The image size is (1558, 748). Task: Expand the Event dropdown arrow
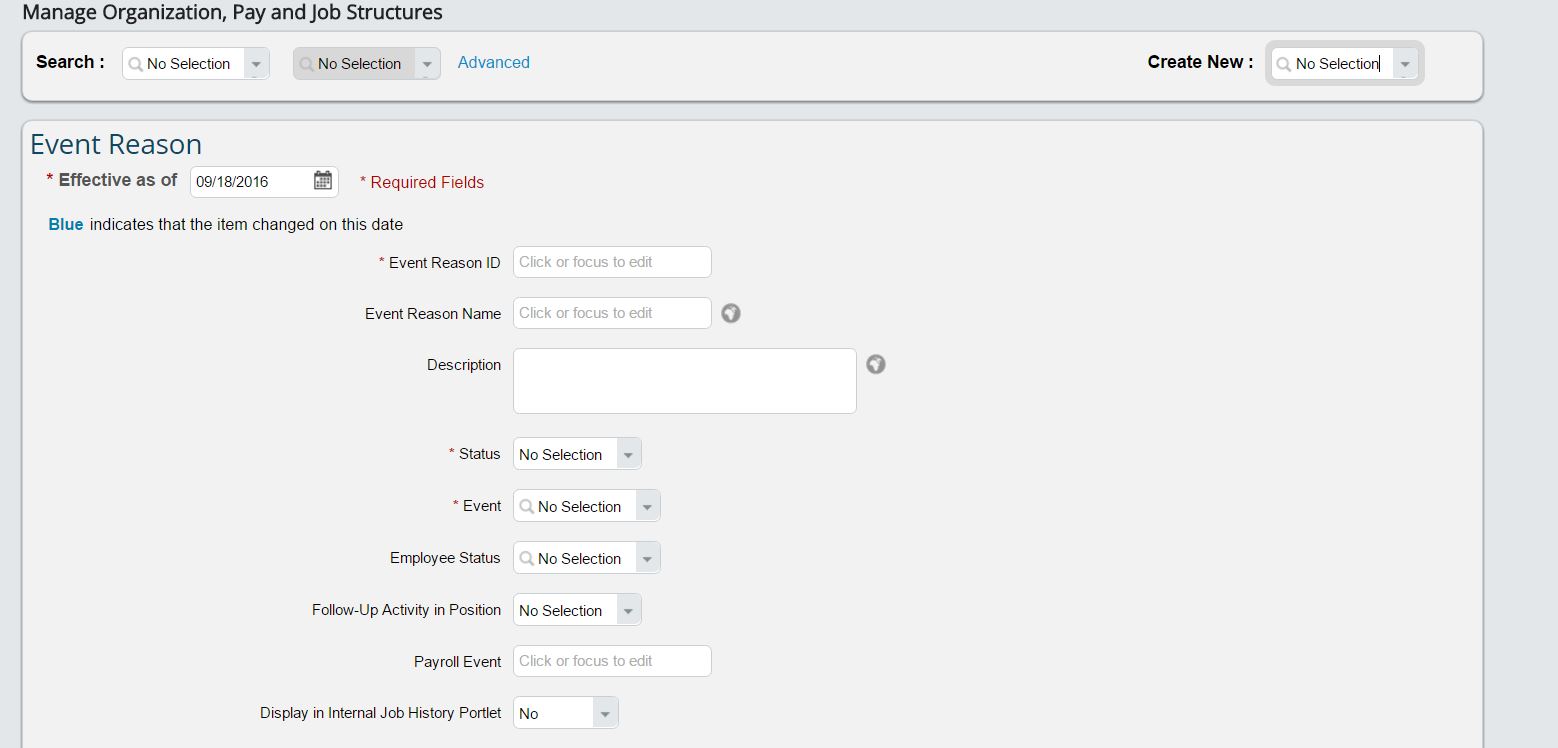[x=647, y=506]
